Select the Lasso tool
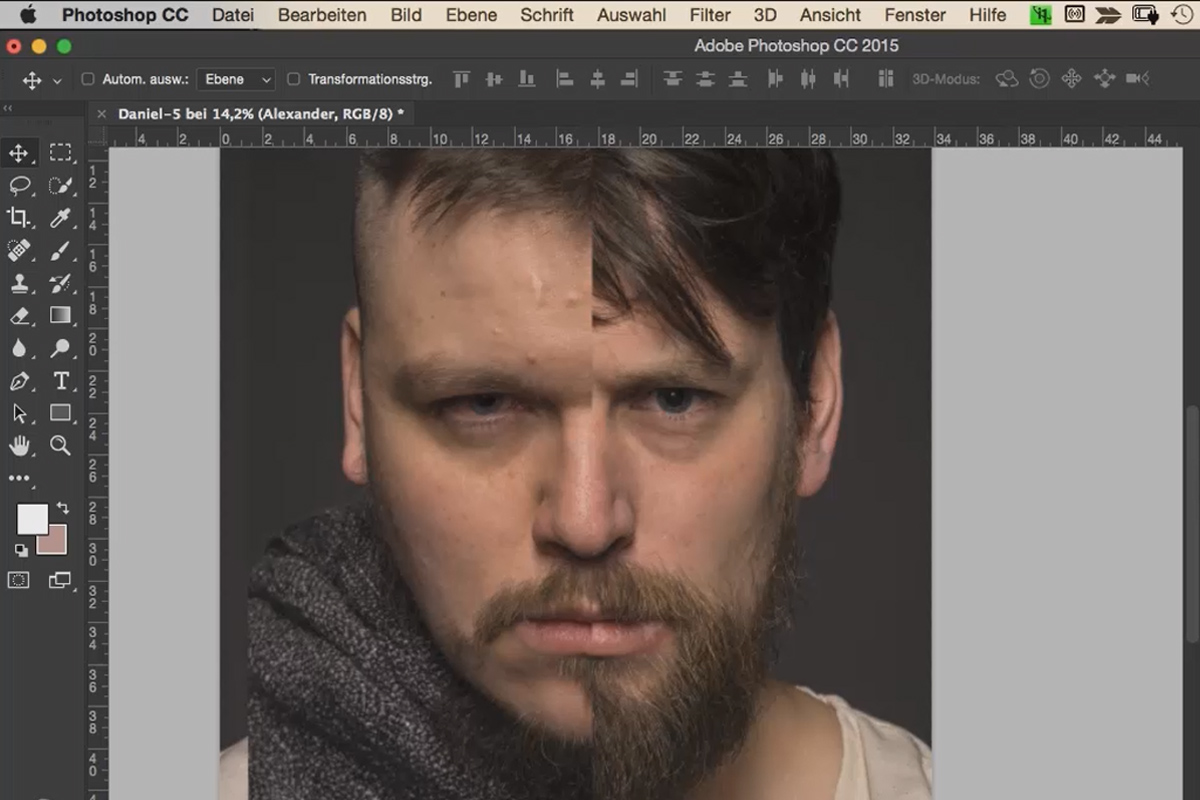 coord(22,187)
